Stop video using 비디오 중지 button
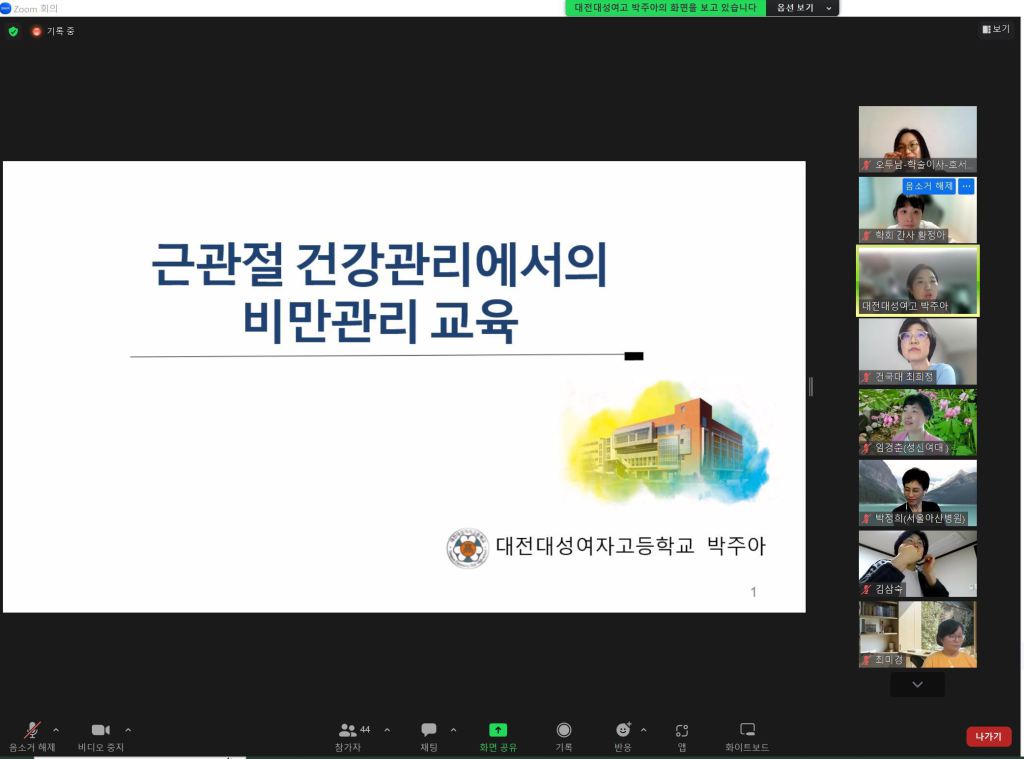Image resolution: width=1024 pixels, height=759 pixels. (100, 731)
